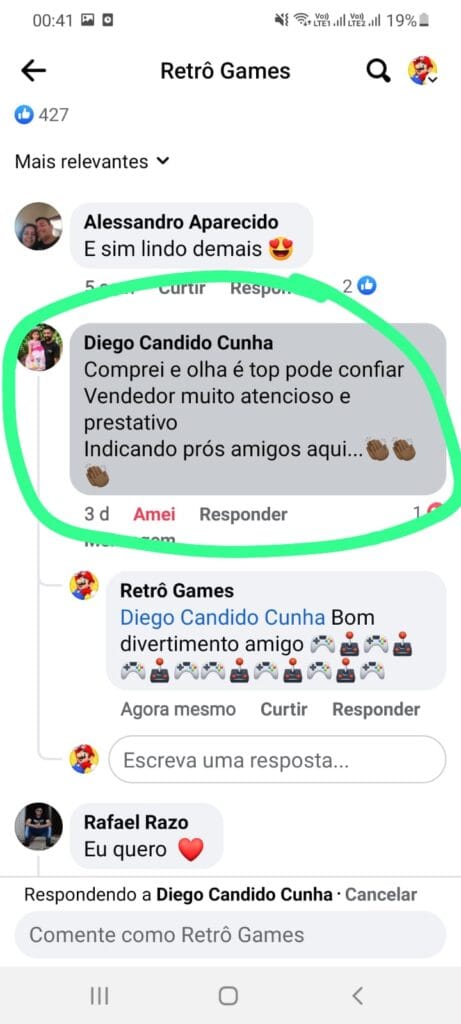
Task: Focus the Escreva uma resposta field
Action: (x=278, y=760)
